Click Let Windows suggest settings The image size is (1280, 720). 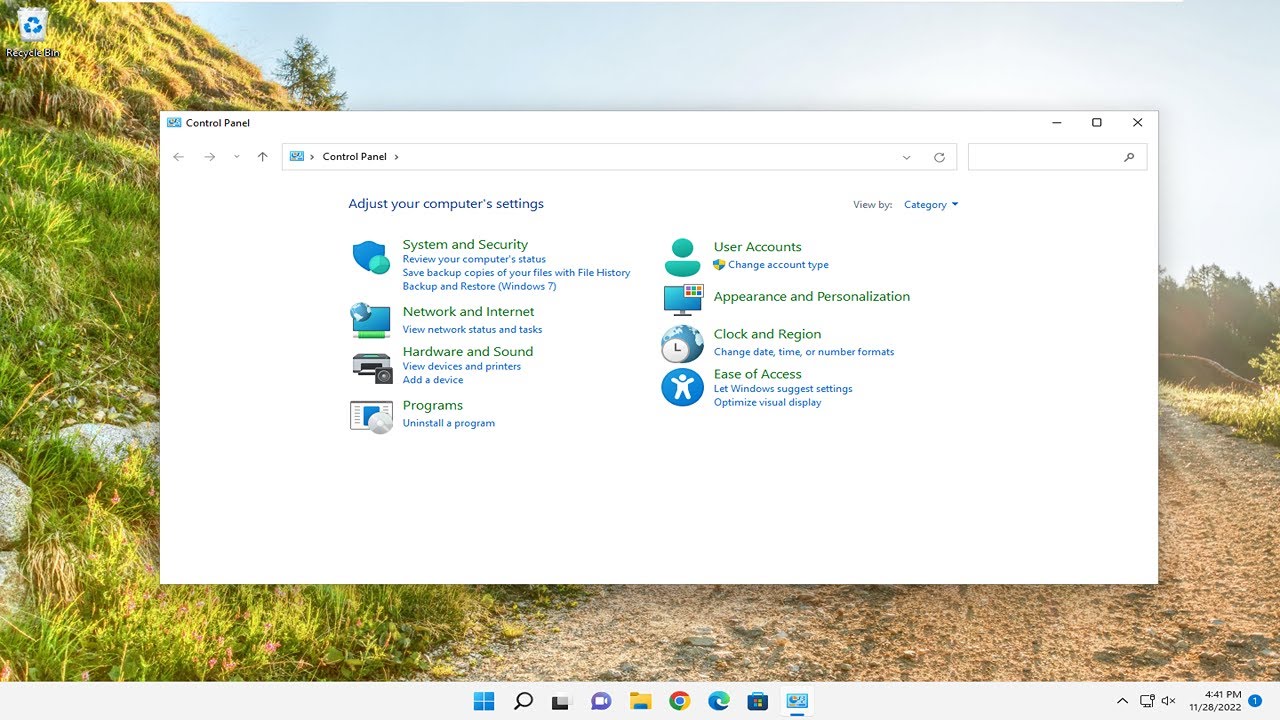783,389
